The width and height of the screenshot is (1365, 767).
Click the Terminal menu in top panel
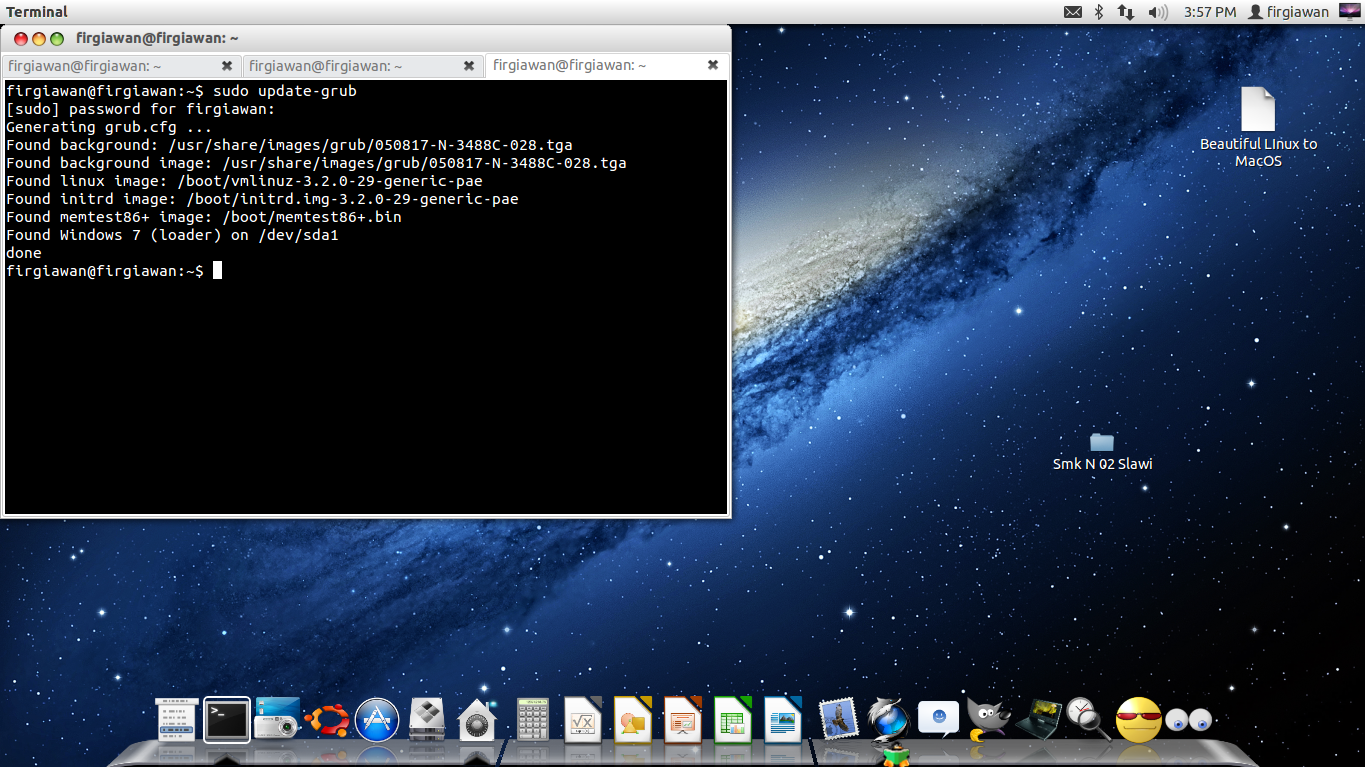pos(37,12)
